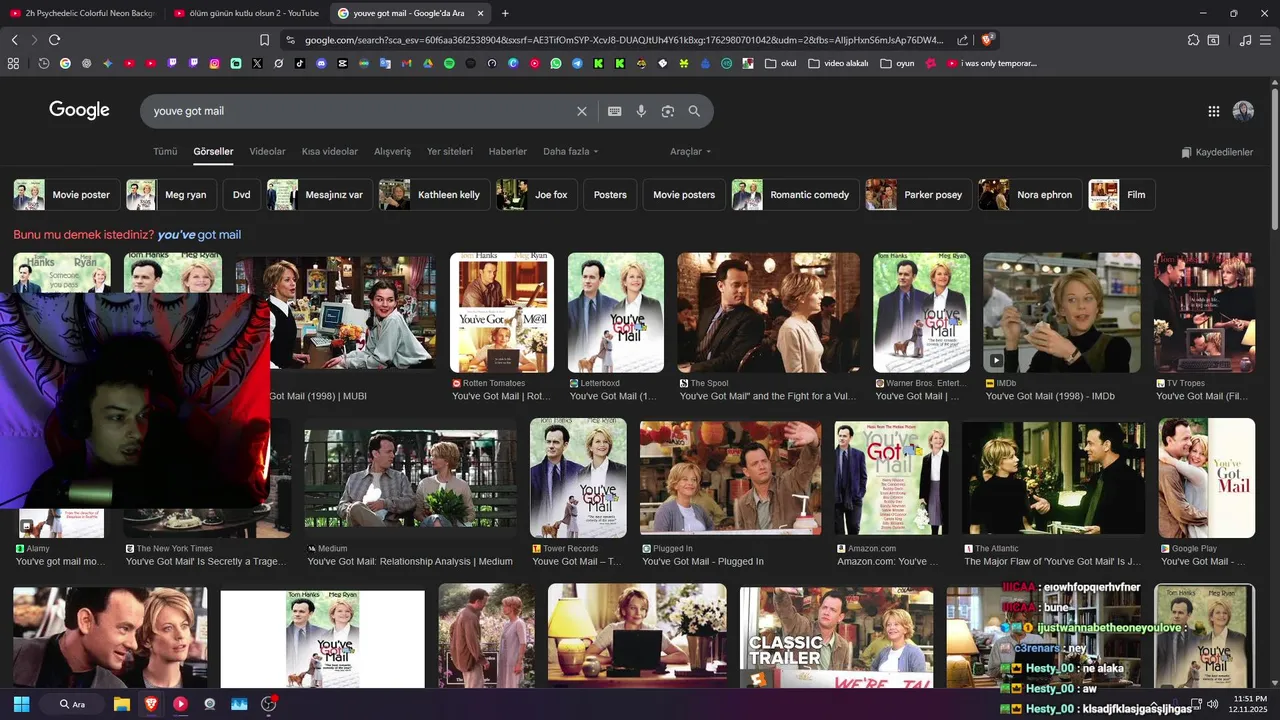Reload the page in browser toolbar

tap(54, 40)
